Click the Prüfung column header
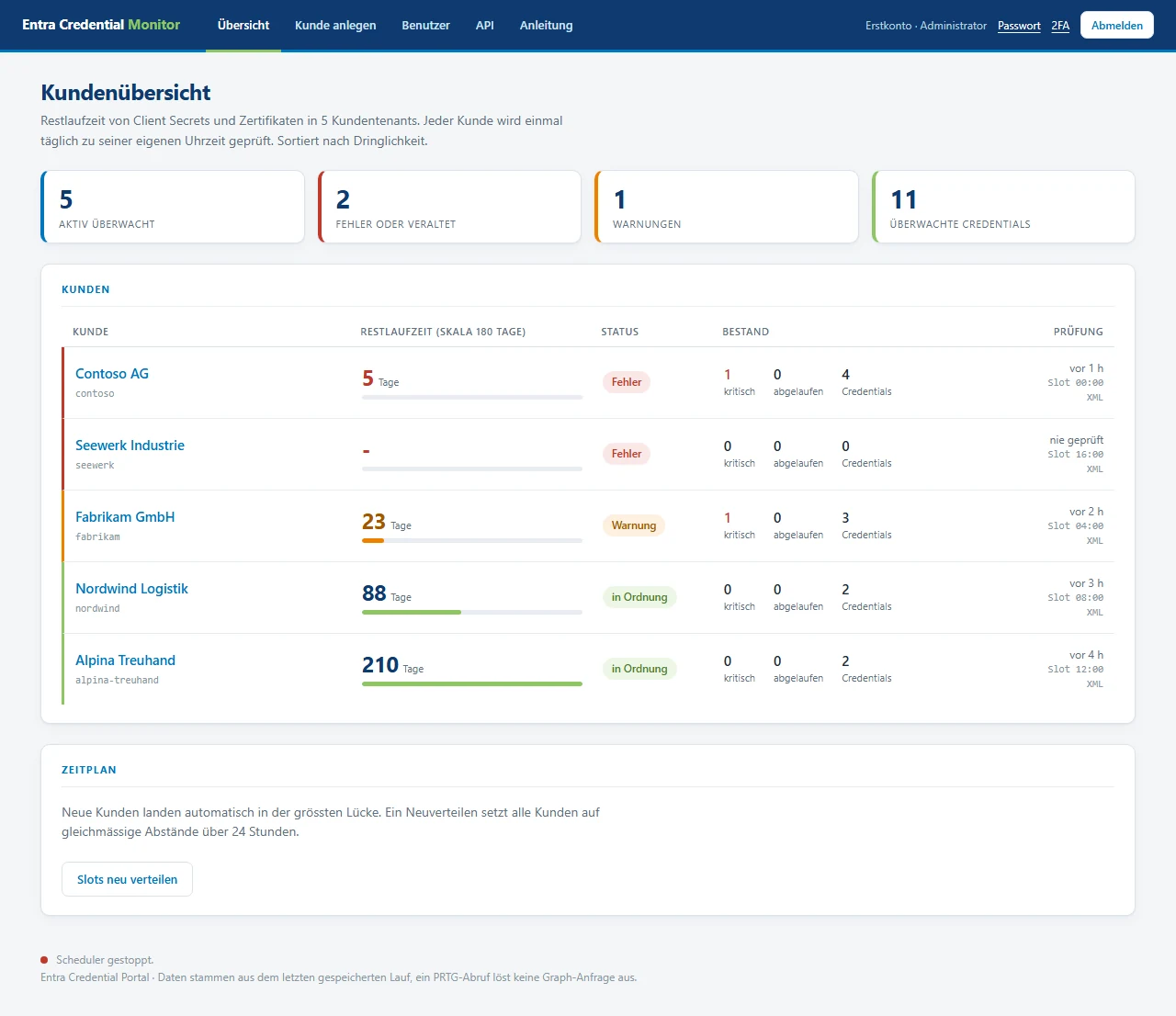The height and width of the screenshot is (1016, 1176). pos(1079,332)
